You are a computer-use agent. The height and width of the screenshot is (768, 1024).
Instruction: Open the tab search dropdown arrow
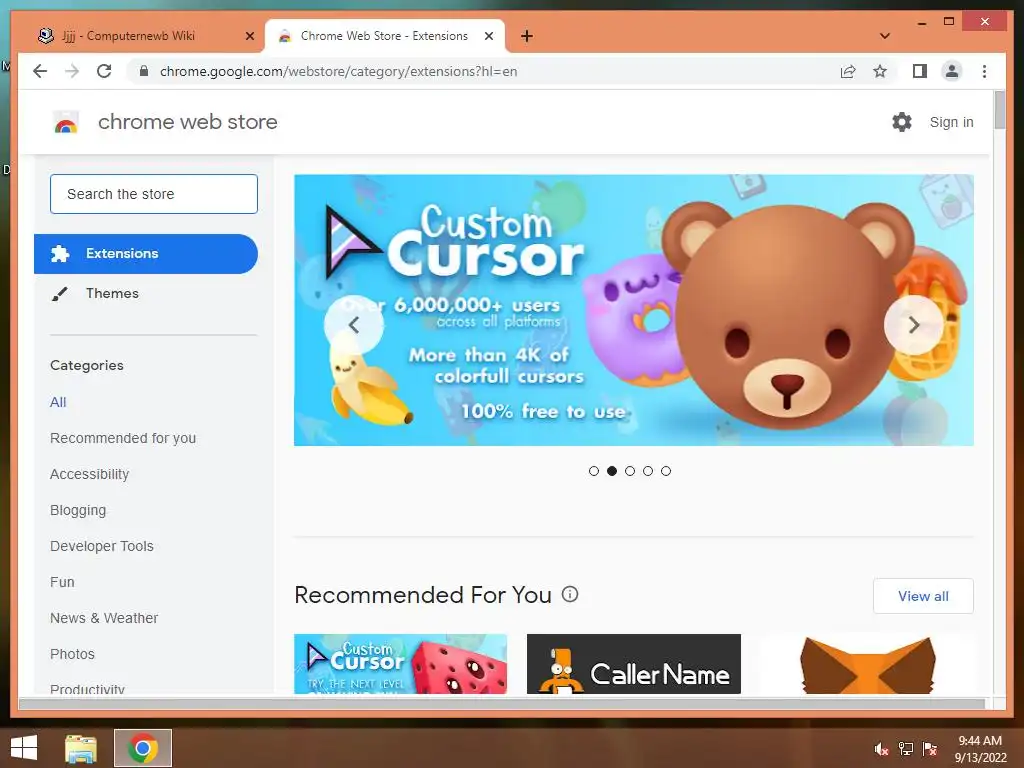click(x=885, y=36)
